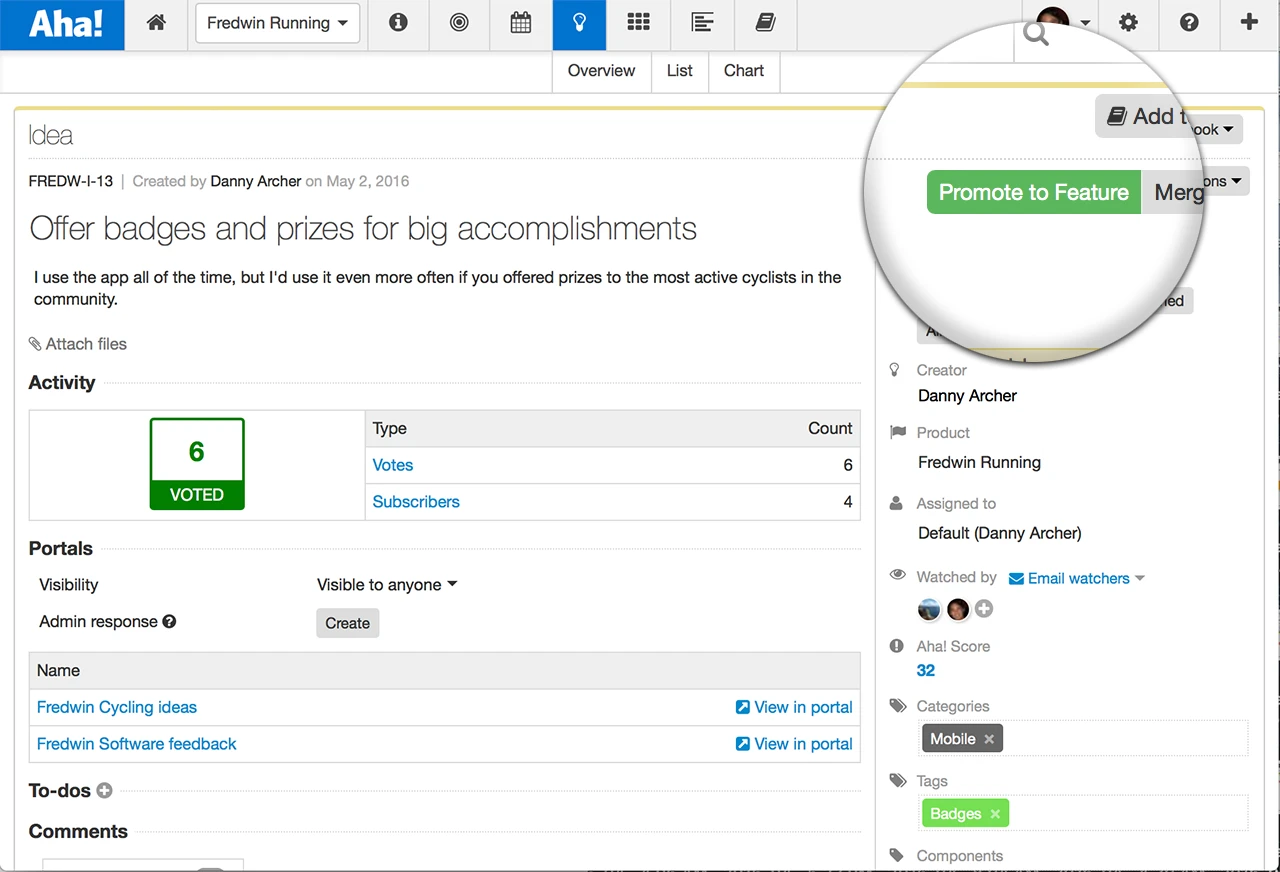Click the second watcher avatar

point(958,609)
